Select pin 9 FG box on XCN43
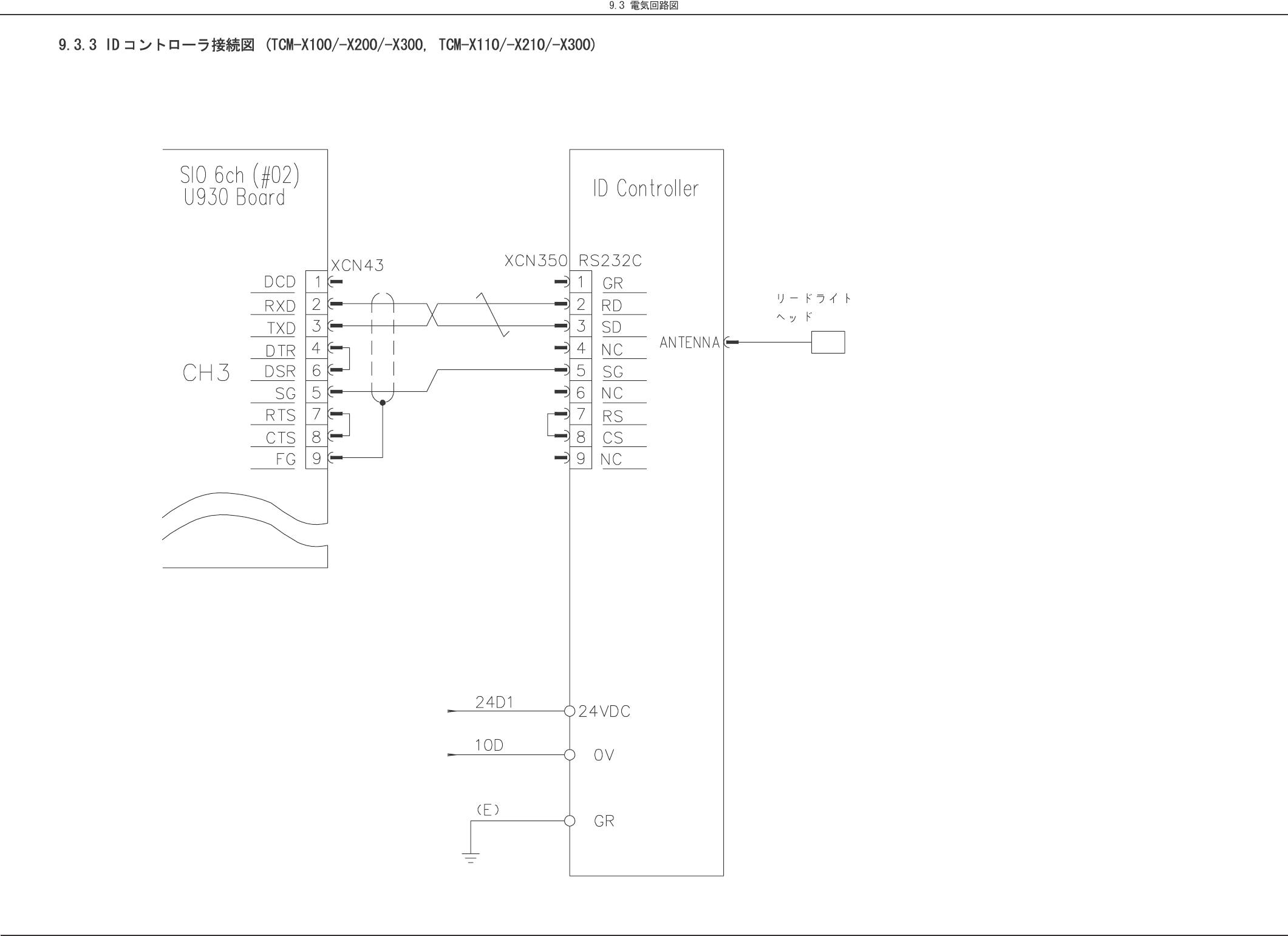Image resolution: width=1288 pixels, height=936 pixels. pyautogui.click(x=316, y=458)
